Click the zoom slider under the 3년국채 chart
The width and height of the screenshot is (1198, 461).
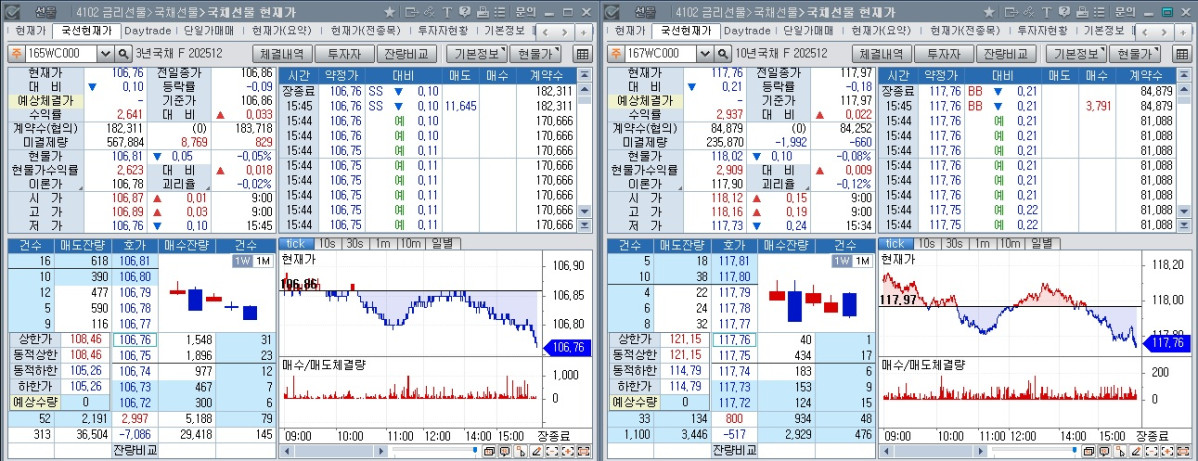pos(435,450)
